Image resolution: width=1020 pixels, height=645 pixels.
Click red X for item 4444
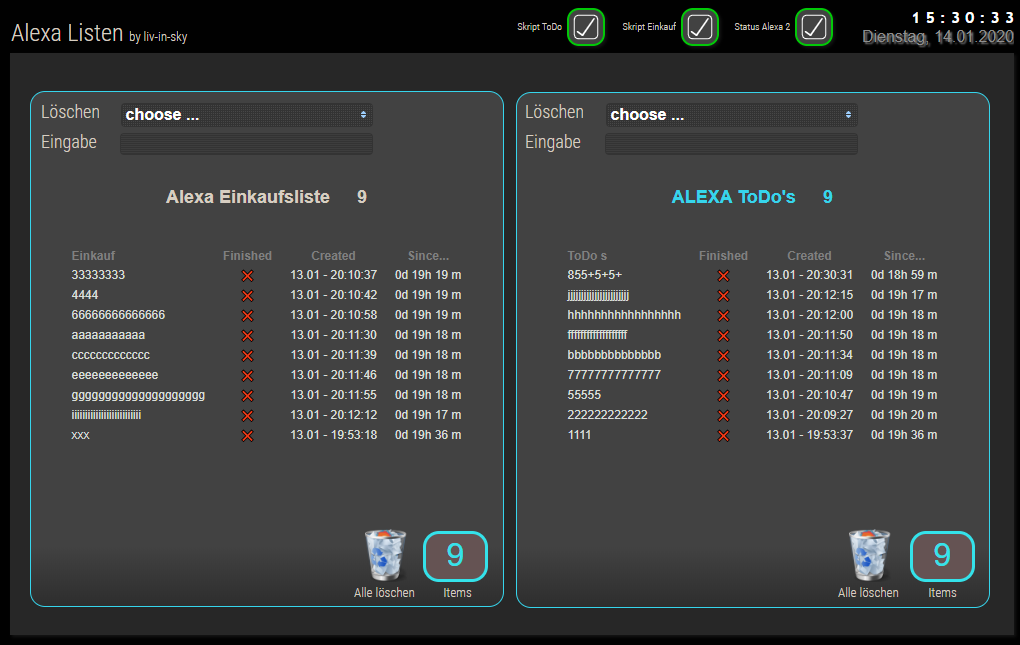point(247,296)
